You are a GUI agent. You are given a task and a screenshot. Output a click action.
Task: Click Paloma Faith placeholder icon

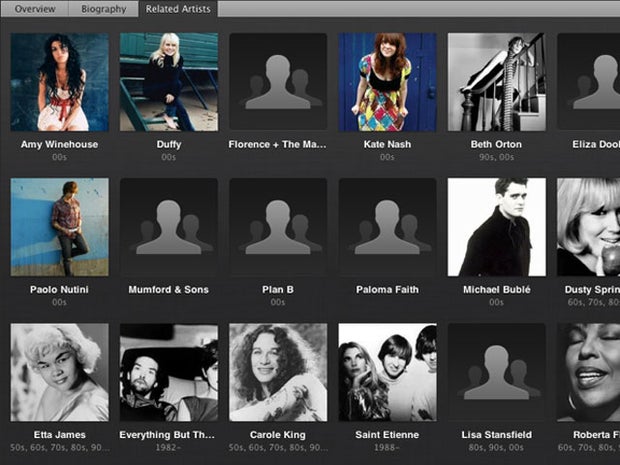(388, 227)
